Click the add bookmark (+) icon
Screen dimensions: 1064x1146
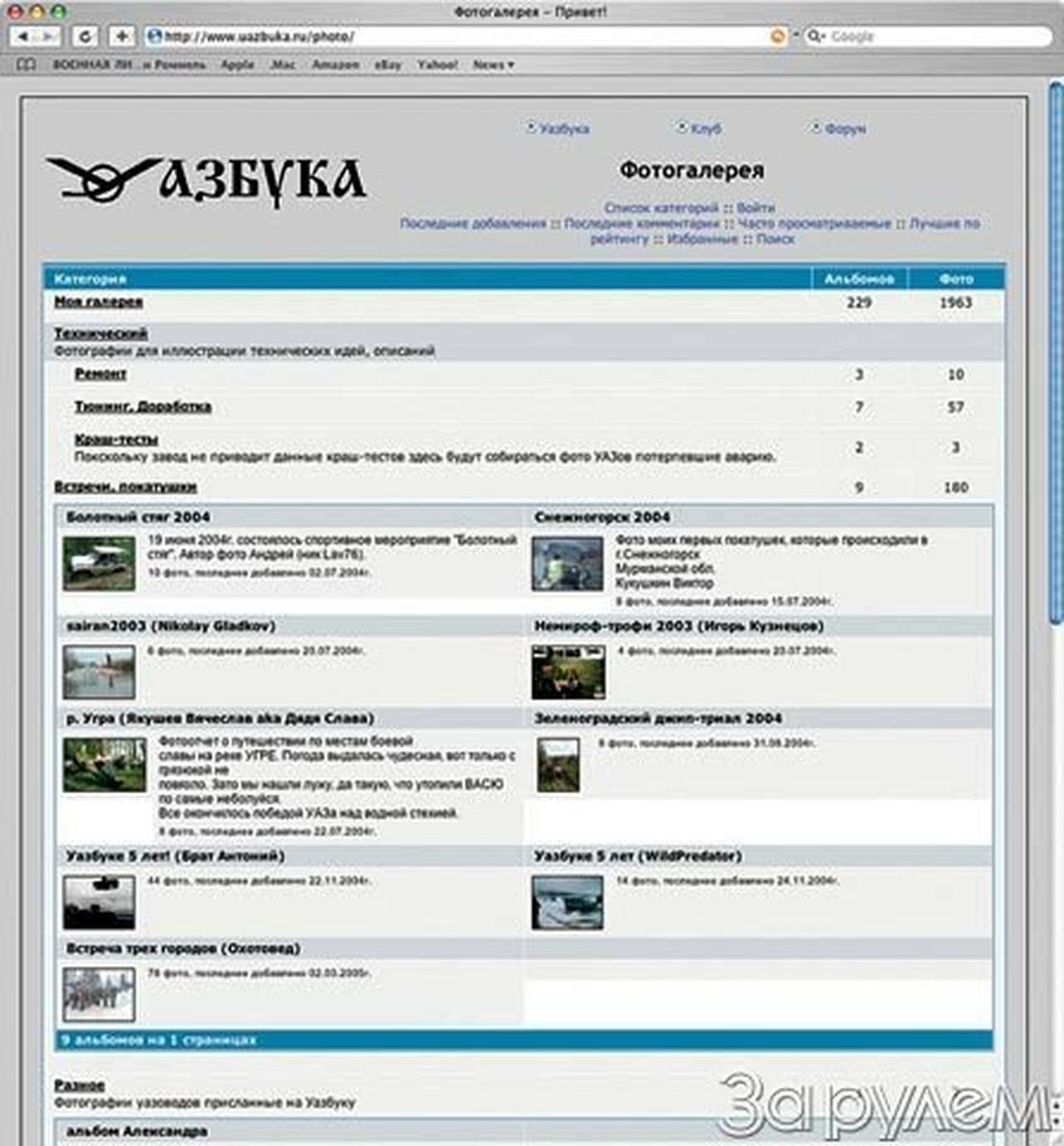[122, 36]
